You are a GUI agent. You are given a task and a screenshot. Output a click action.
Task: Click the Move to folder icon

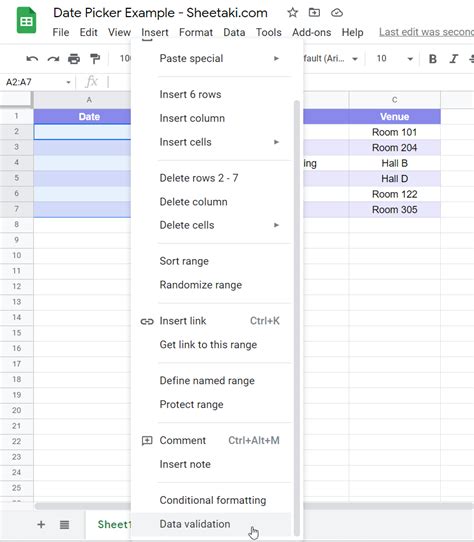[x=314, y=13]
